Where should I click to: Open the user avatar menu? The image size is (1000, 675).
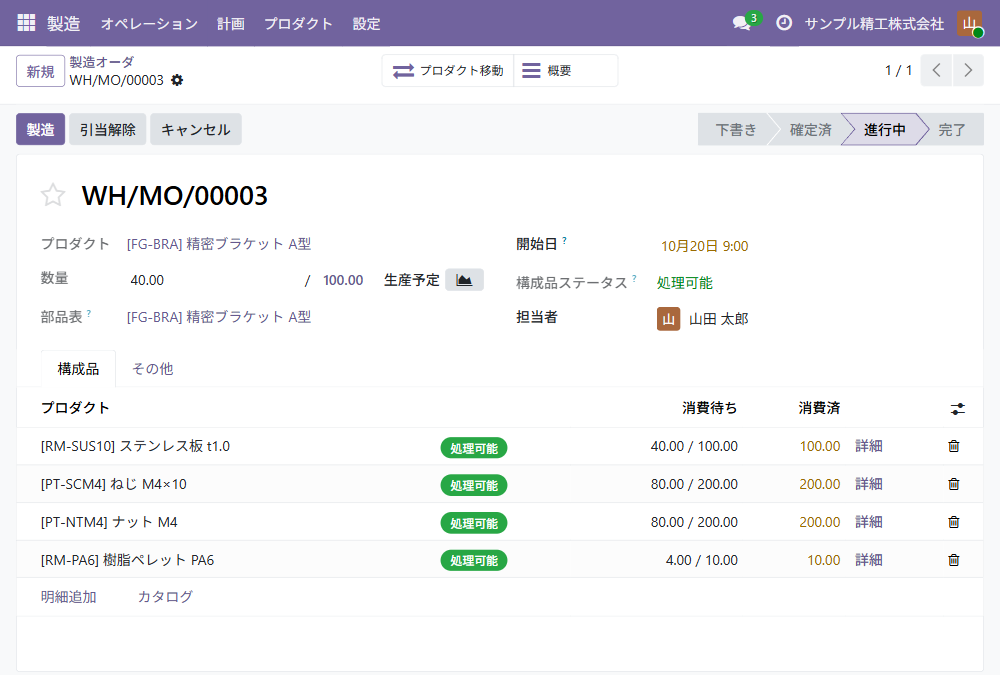969,24
